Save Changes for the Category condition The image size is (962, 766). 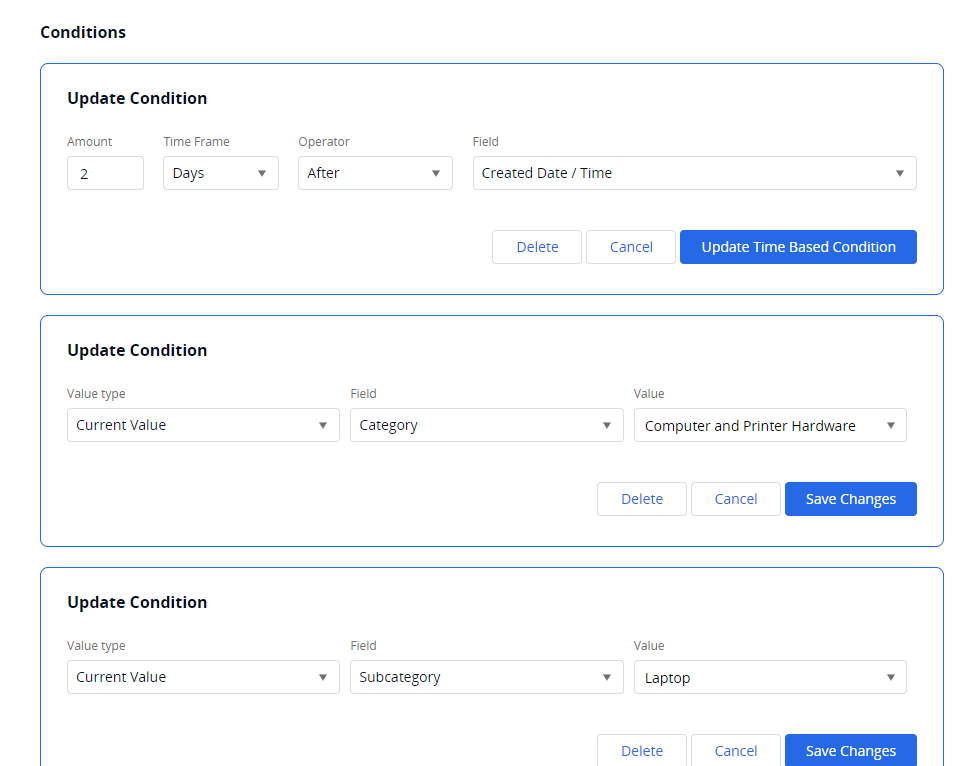tap(850, 499)
